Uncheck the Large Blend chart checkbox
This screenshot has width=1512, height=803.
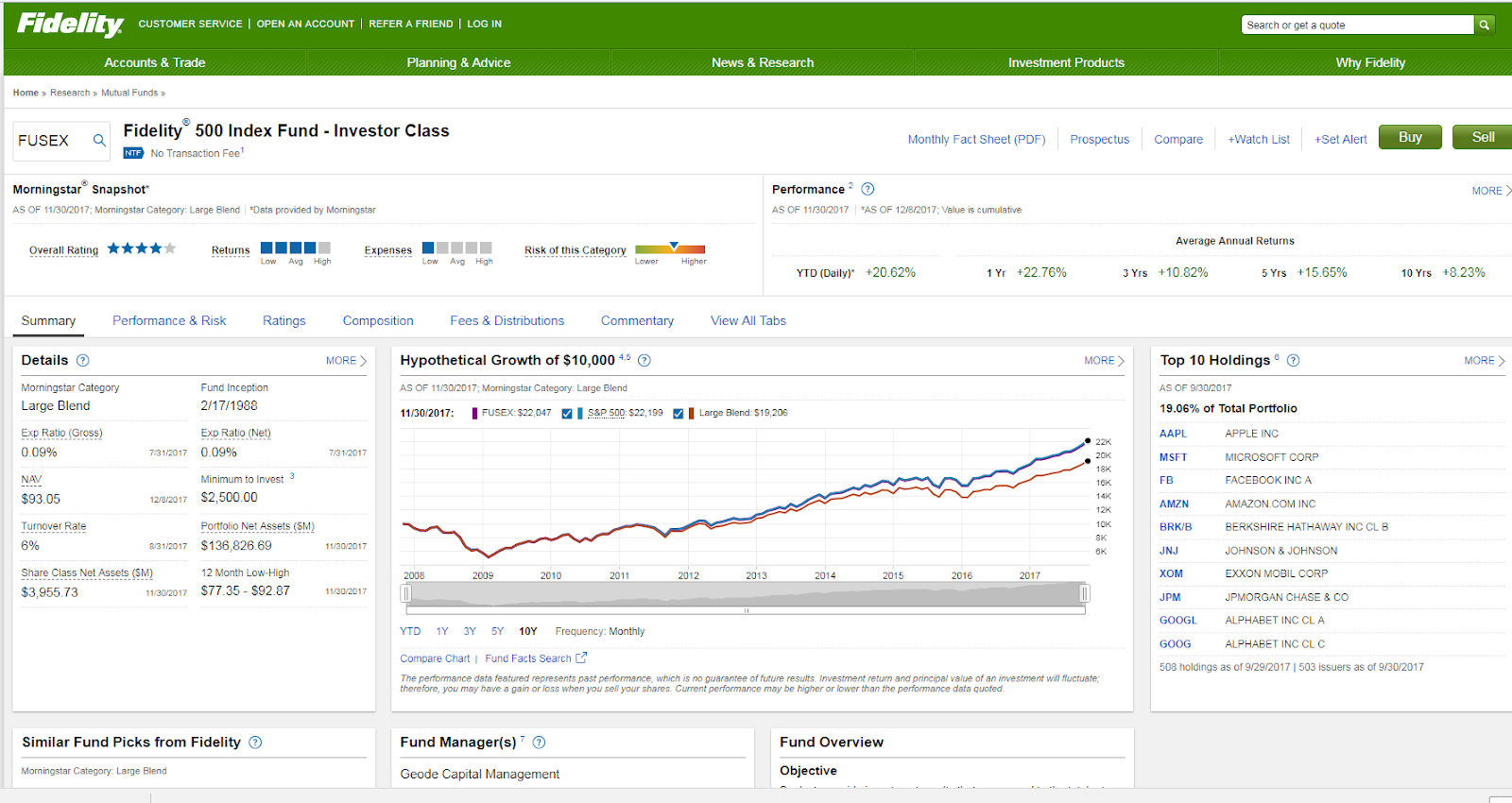pos(679,413)
